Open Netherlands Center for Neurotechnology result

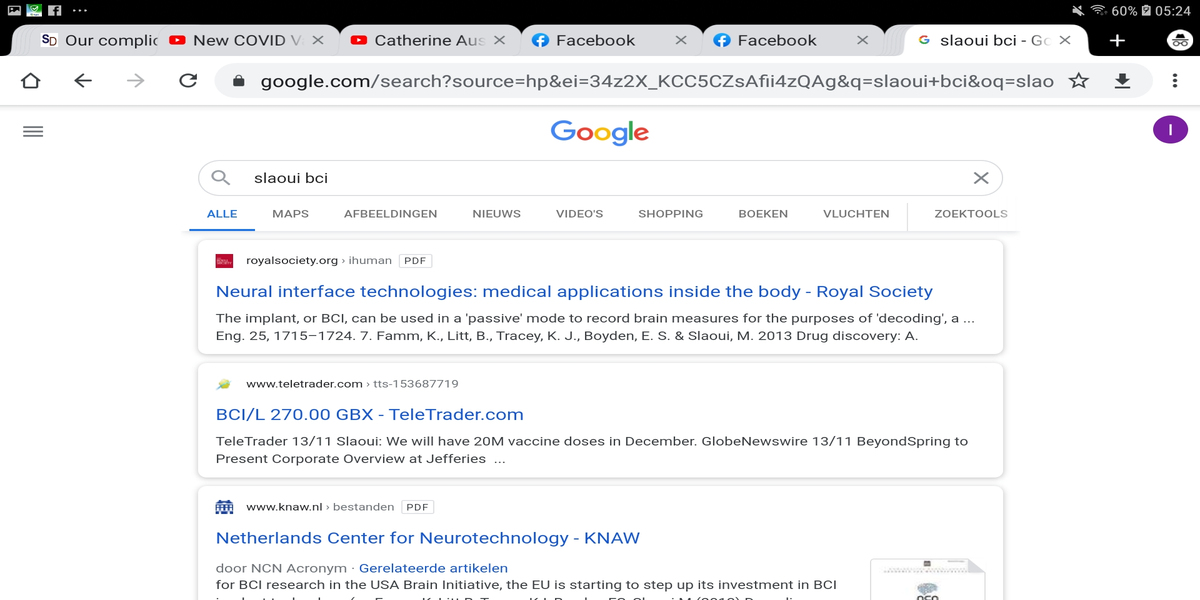coord(428,537)
